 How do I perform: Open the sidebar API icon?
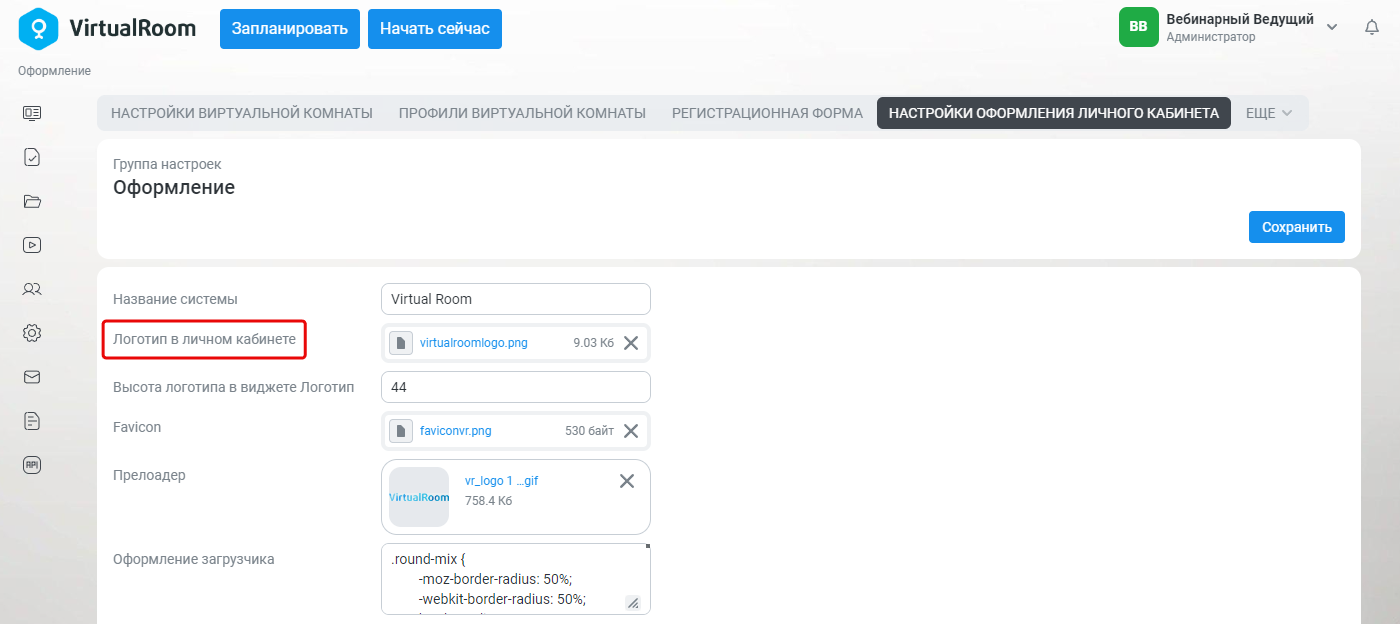click(x=32, y=465)
